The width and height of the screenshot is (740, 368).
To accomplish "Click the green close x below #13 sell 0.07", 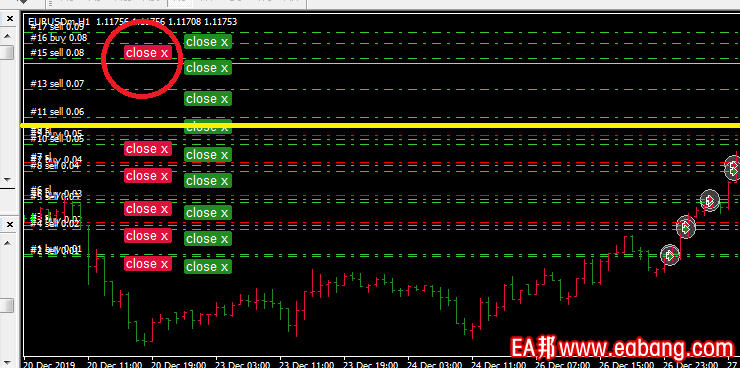I will [x=208, y=99].
